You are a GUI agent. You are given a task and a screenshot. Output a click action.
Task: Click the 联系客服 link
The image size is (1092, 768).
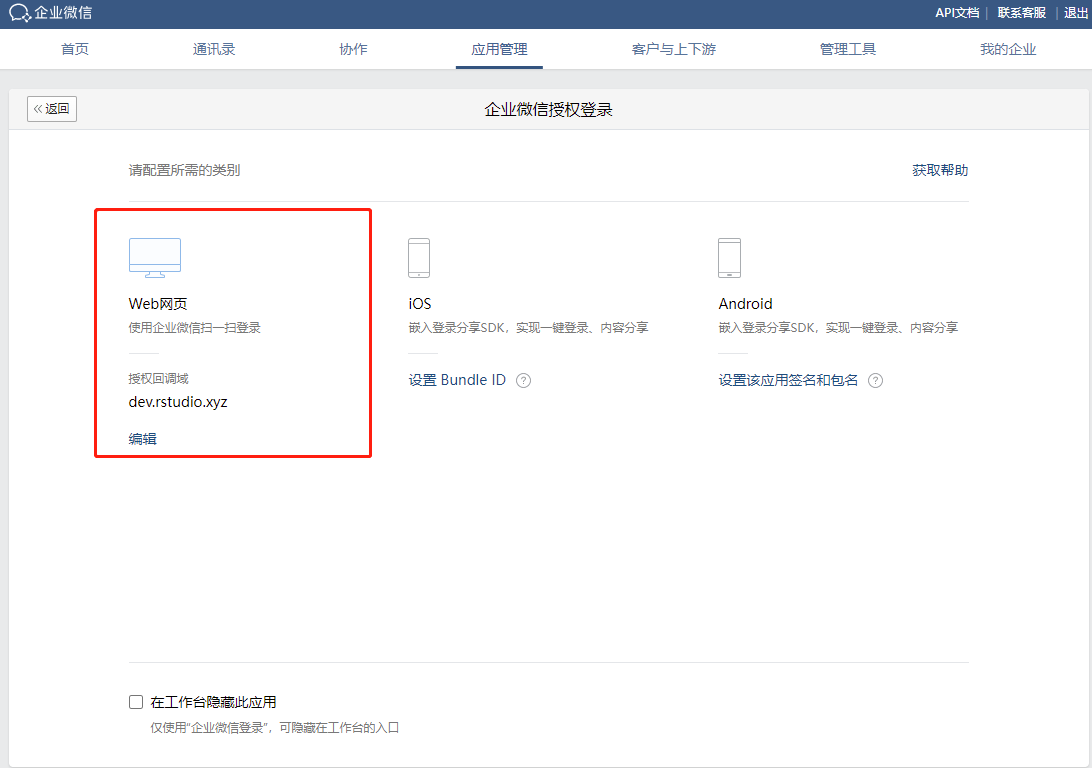click(1022, 13)
